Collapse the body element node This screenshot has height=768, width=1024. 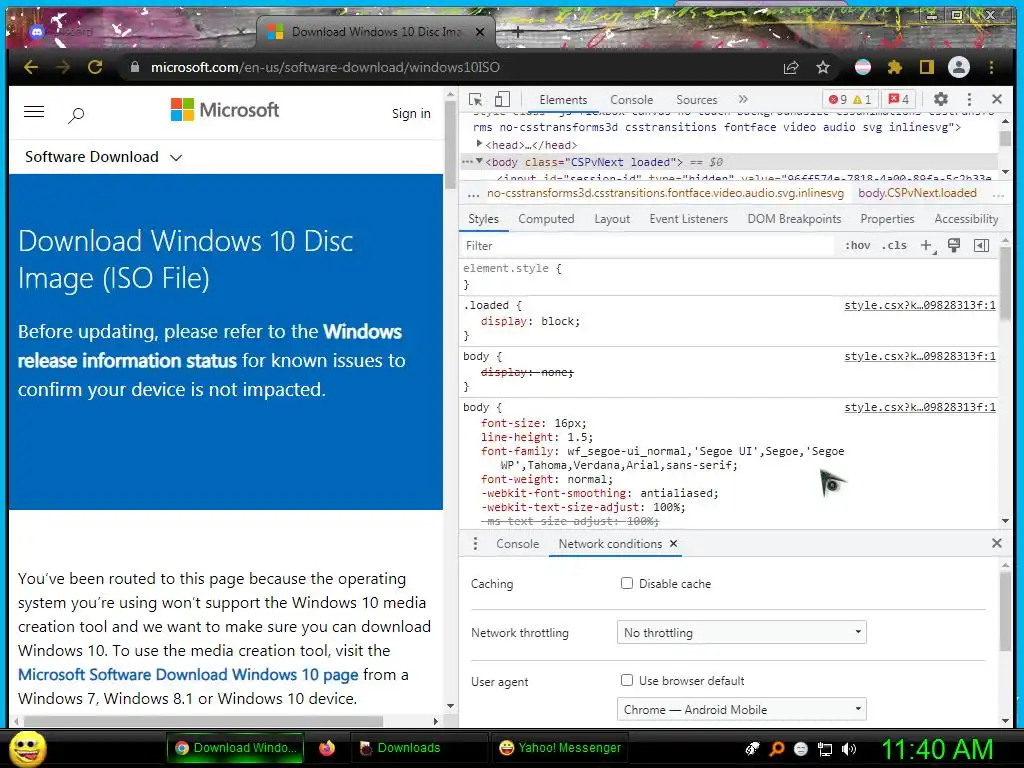pyautogui.click(x=479, y=161)
